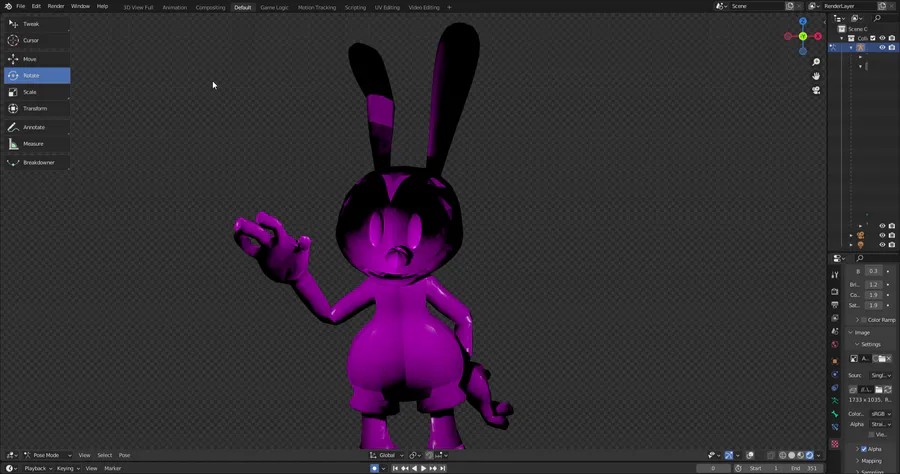Open the Armature data properties tab
The width and height of the screenshot is (900, 474).
(x=835, y=401)
